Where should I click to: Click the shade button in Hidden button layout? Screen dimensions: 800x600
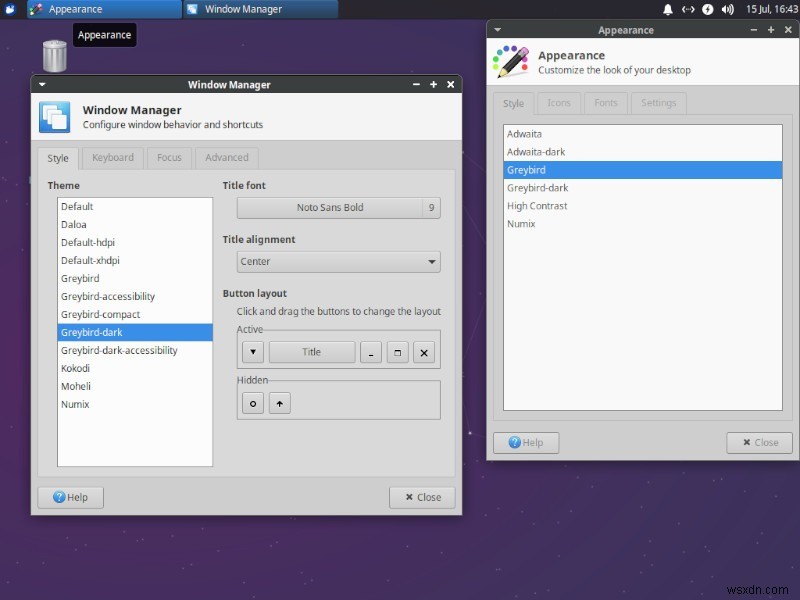tap(279, 402)
